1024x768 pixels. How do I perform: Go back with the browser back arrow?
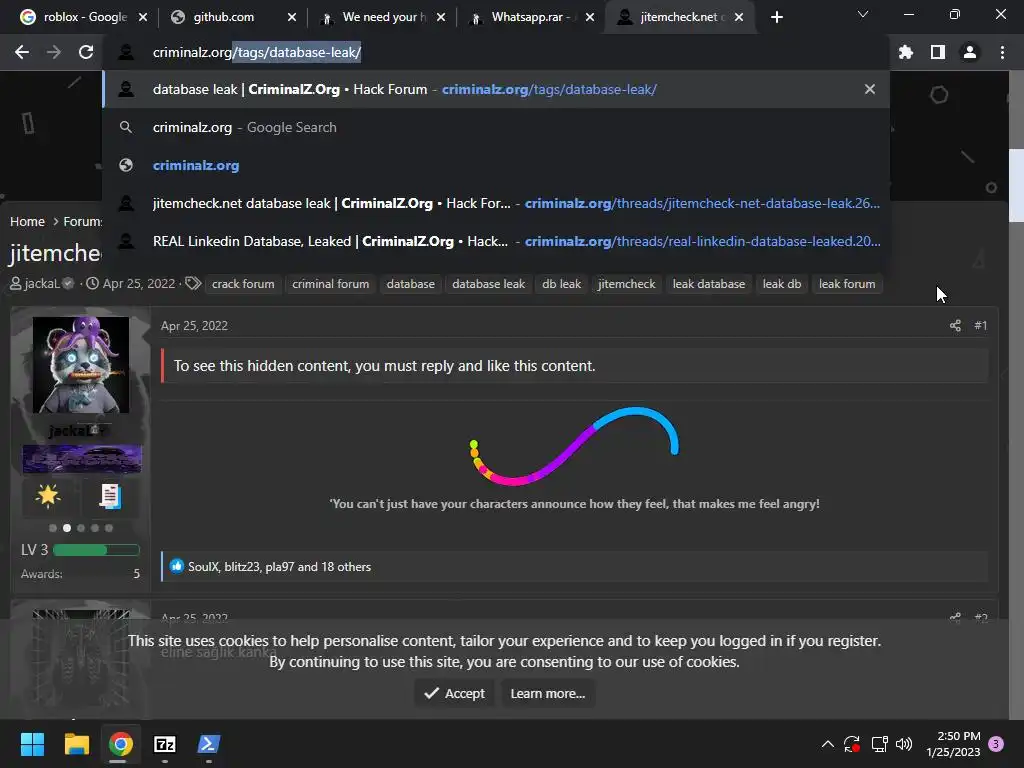tap(22, 52)
